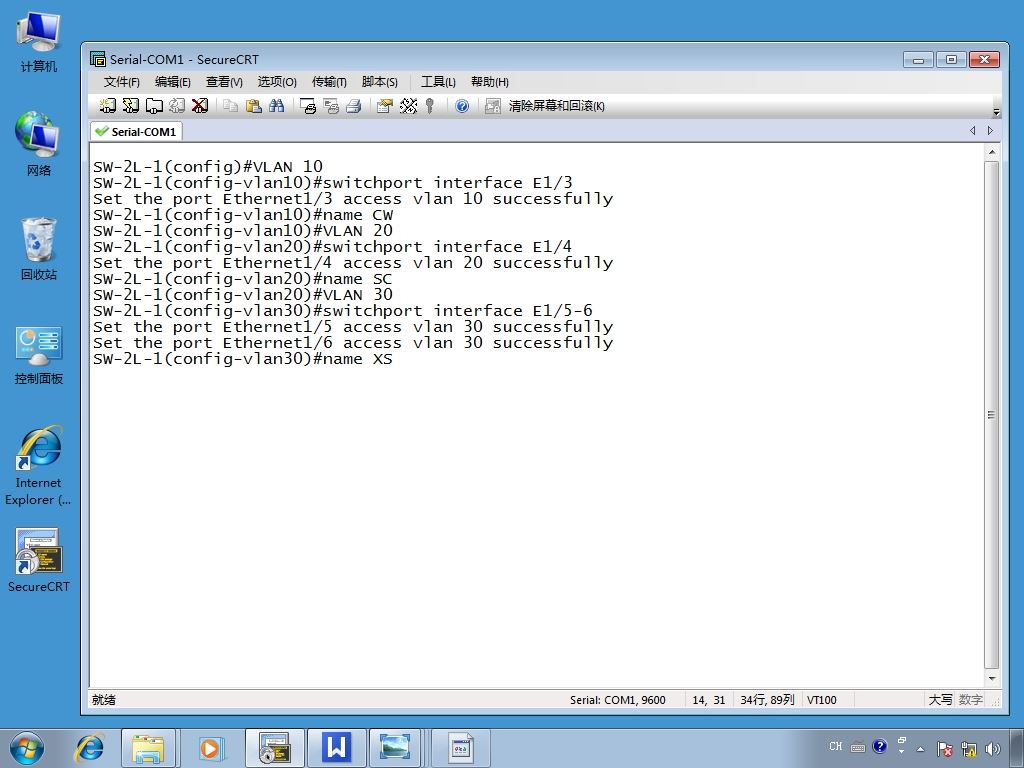Click 清除屏幕和回滚(K) button
The height and width of the screenshot is (768, 1024).
pyautogui.click(x=556, y=106)
